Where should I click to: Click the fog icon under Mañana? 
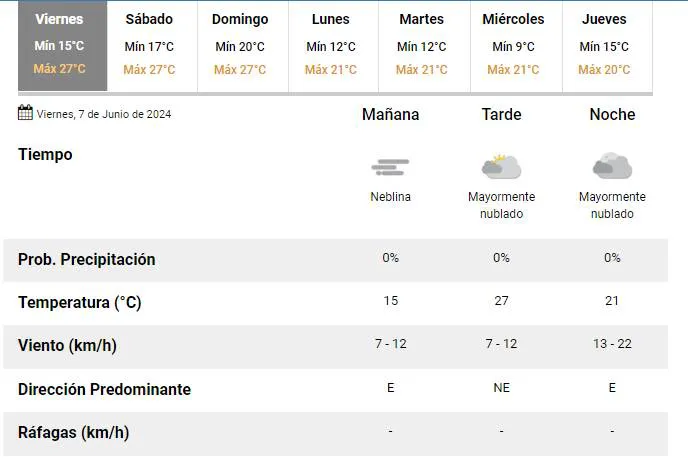pyautogui.click(x=390, y=167)
